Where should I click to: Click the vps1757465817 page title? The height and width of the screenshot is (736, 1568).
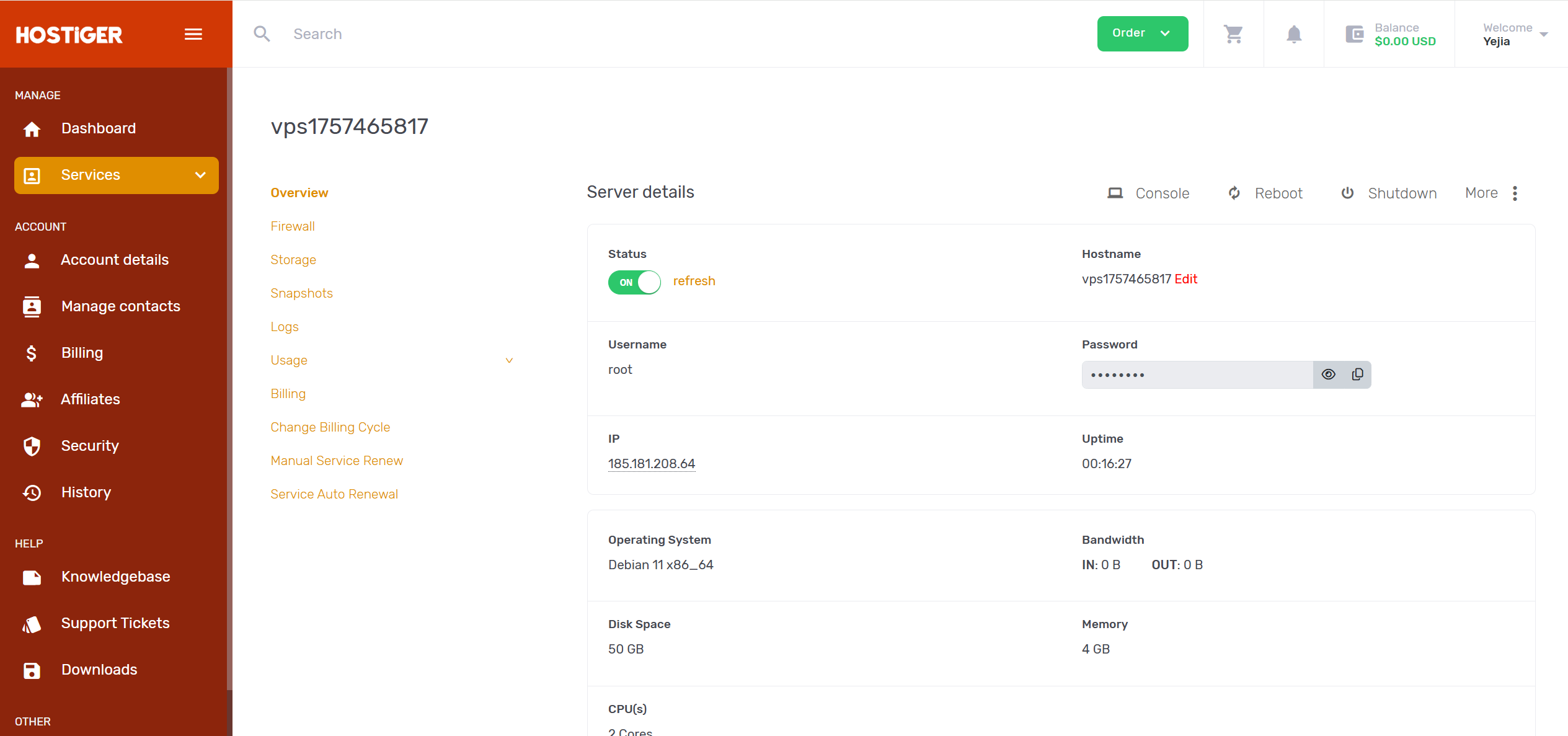(x=350, y=126)
